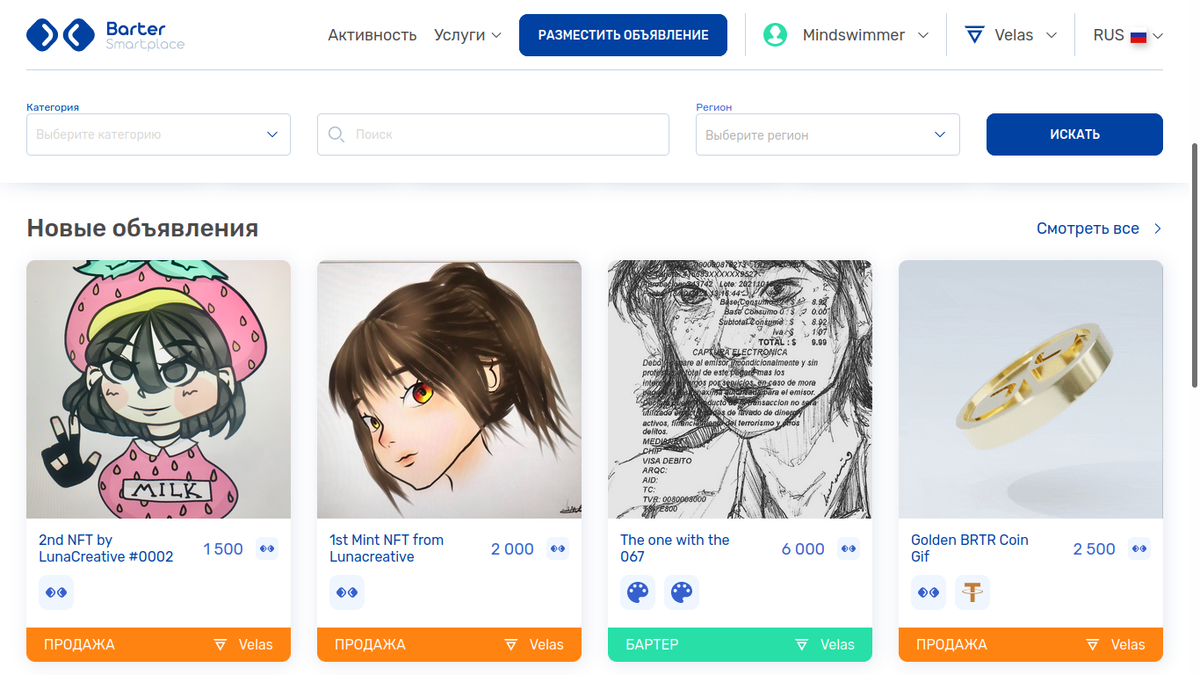Screen dimensions: 1200x675
Task: Click the Поиск search input field
Action: coord(493,134)
